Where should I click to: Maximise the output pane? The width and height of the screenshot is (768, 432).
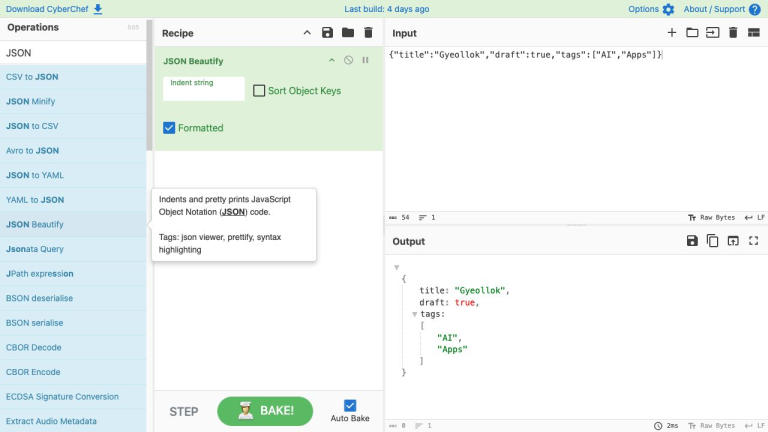(x=753, y=240)
